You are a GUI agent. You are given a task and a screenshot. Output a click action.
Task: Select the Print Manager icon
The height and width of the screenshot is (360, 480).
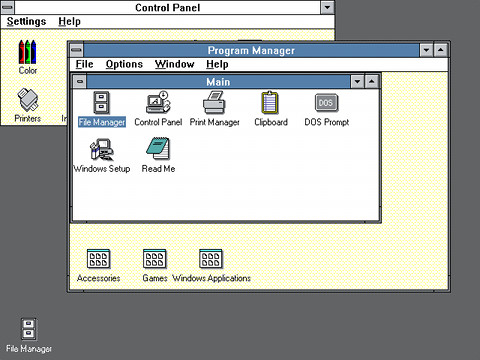(x=214, y=103)
